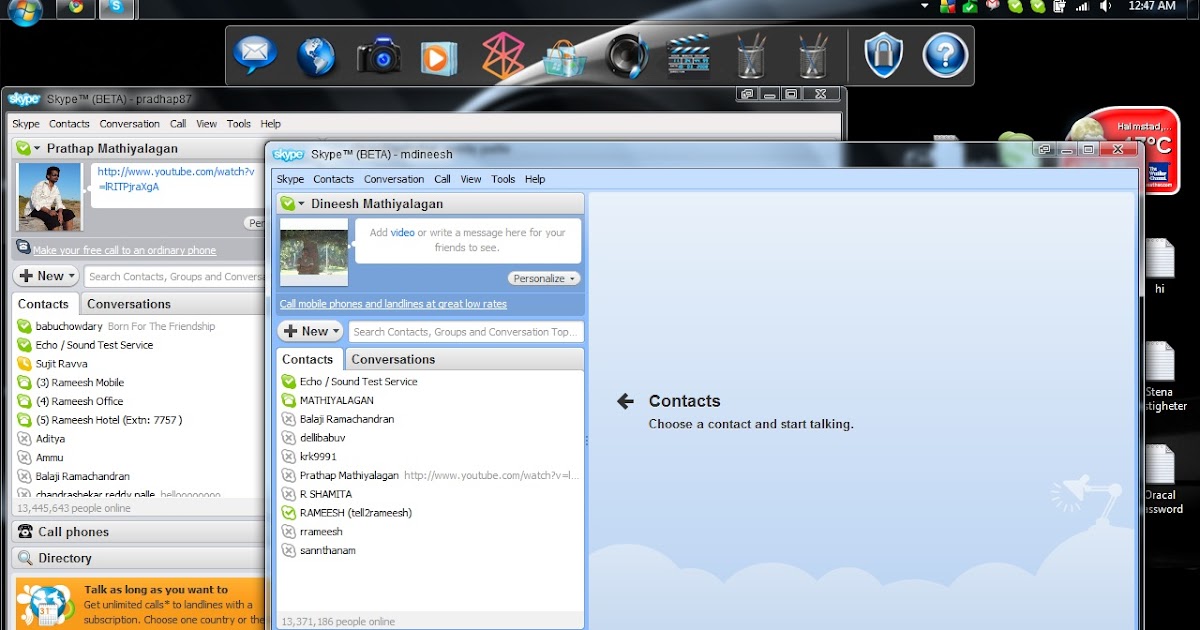Open the shield lock dock icon
Image resolution: width=1200 pixels, height=630 pixels.
click(x=884, y=56)
